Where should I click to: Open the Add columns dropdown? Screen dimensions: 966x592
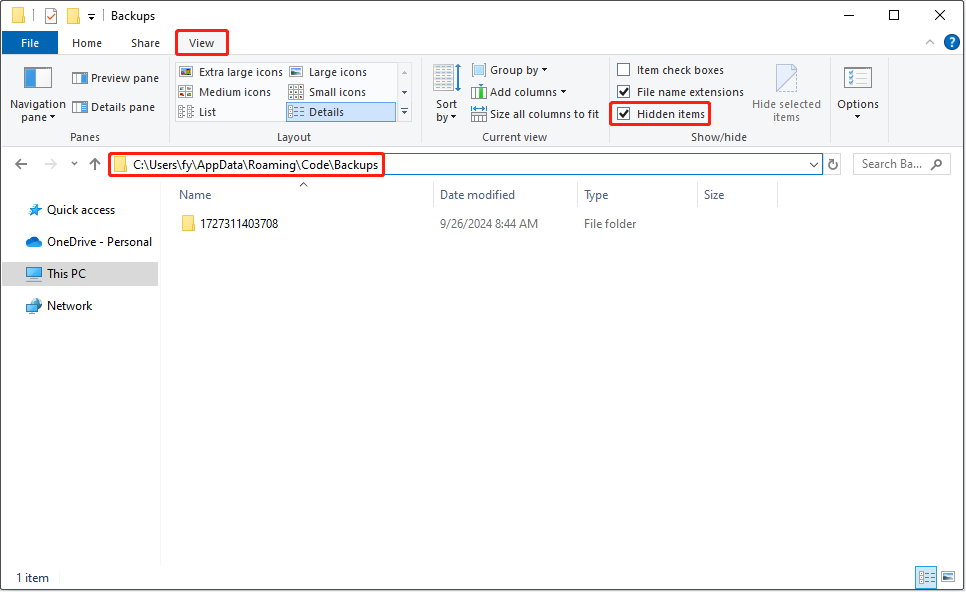519,92
